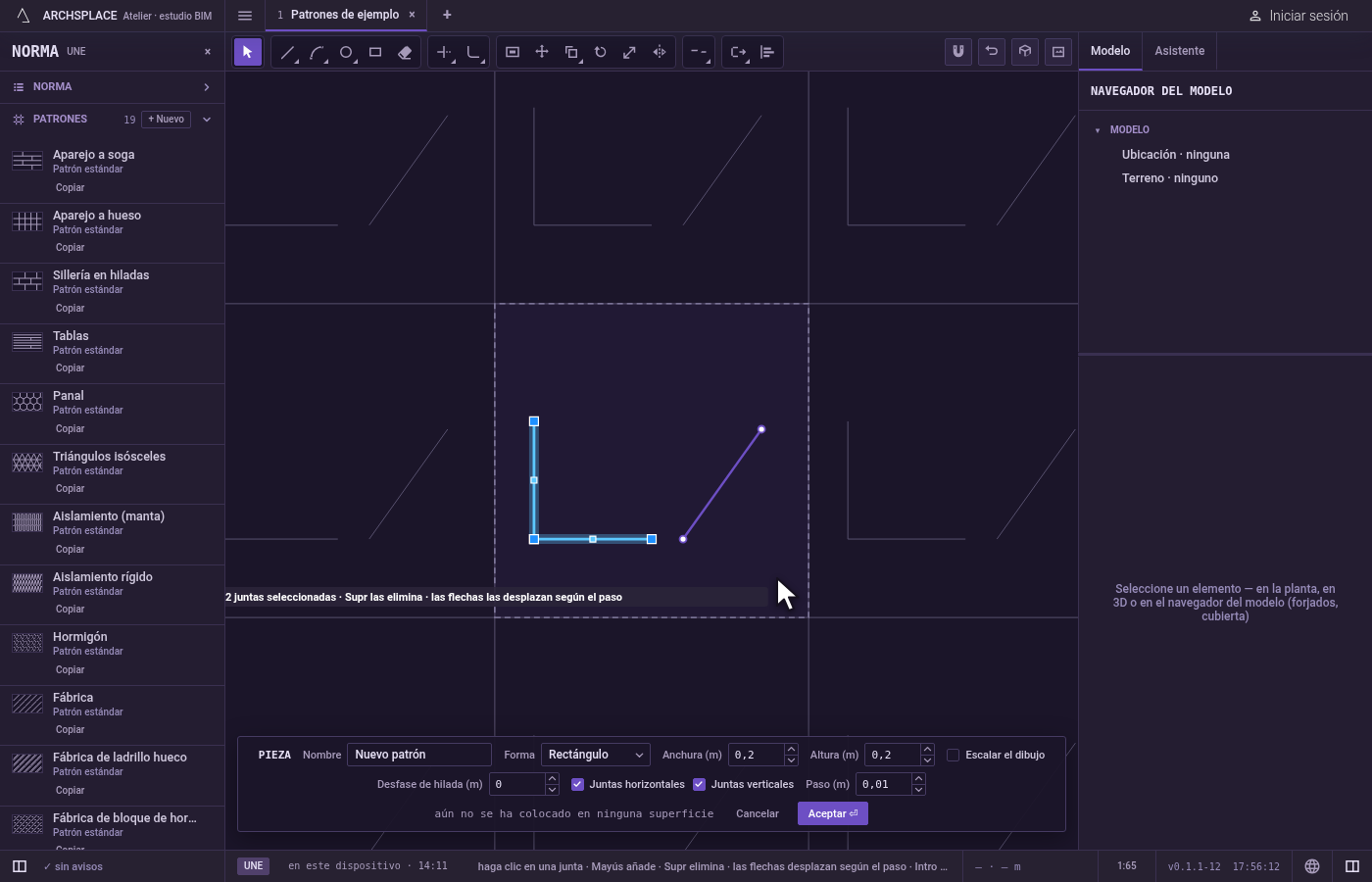The height and width of the screenshot is (882, 1372).
Task: Enable Escalar el dibujo checkbox
Action: click(953, 755)
